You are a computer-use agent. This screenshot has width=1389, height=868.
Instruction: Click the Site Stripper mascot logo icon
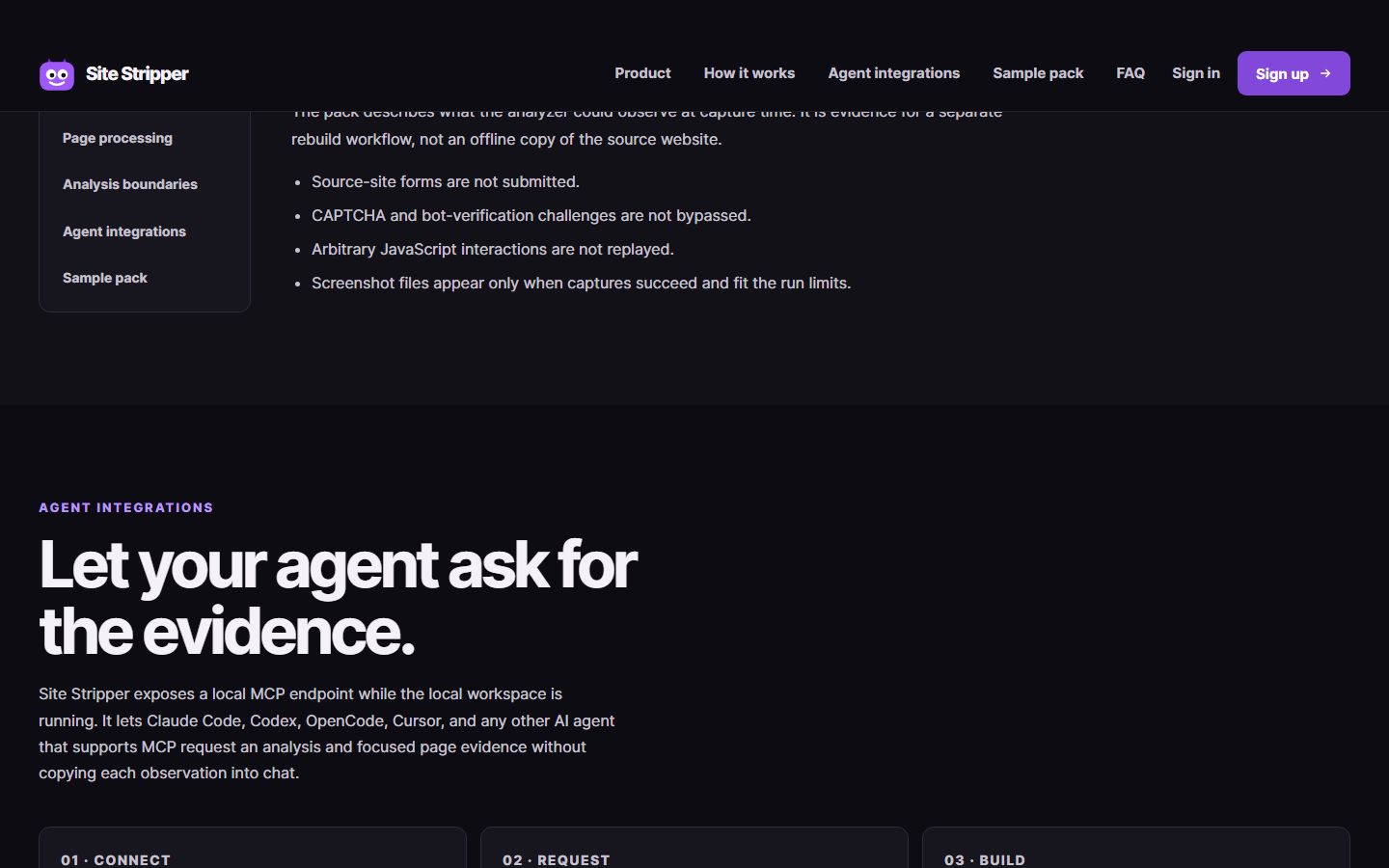tap(57, 74)
